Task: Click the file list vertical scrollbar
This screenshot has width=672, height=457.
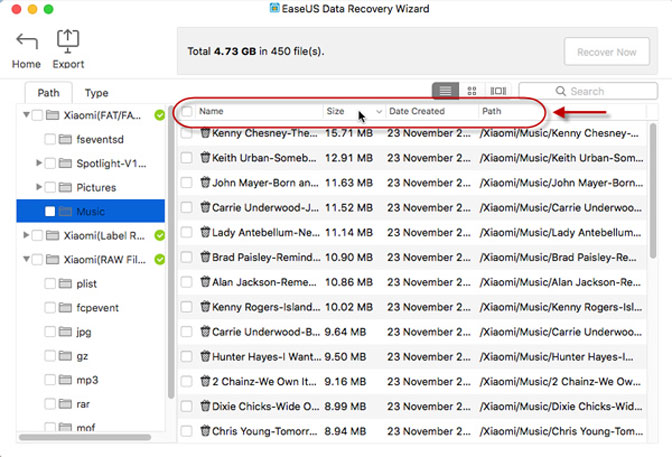Action: point(653,191)
